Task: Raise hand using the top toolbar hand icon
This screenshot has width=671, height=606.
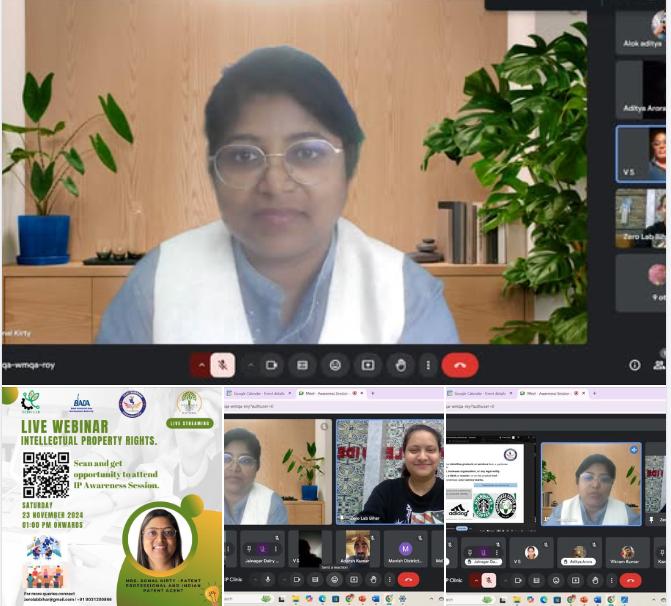Action: 401,365
